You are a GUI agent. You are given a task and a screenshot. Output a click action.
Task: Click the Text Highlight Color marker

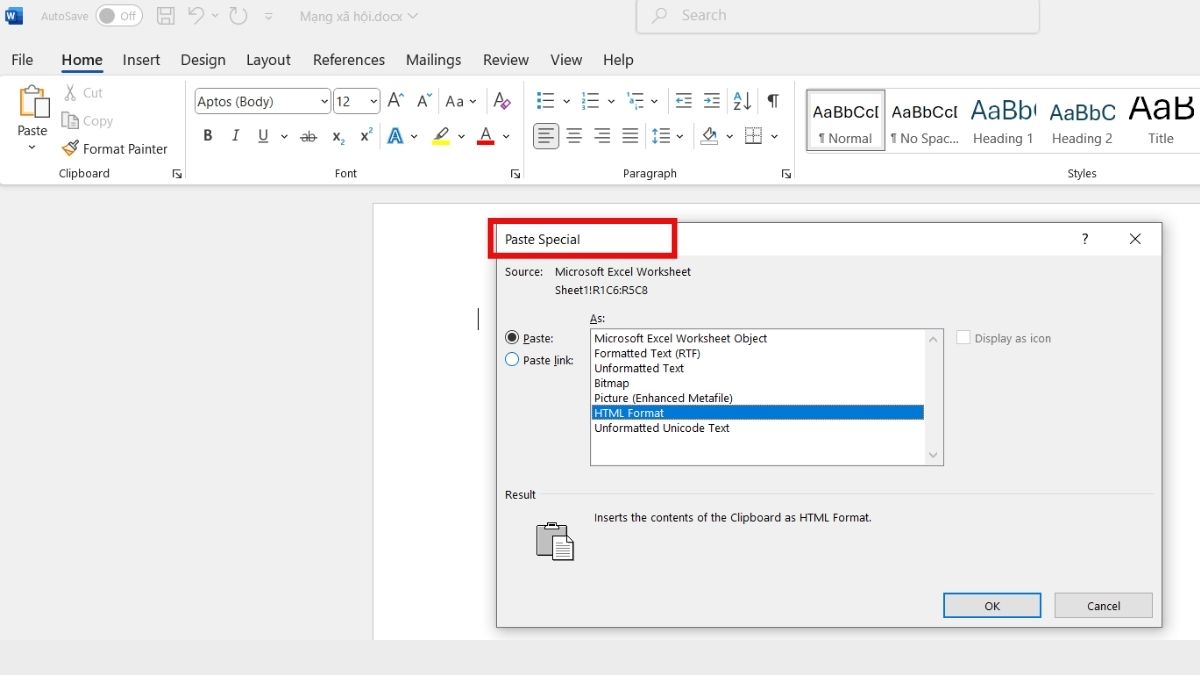click(x=441, y=136)
